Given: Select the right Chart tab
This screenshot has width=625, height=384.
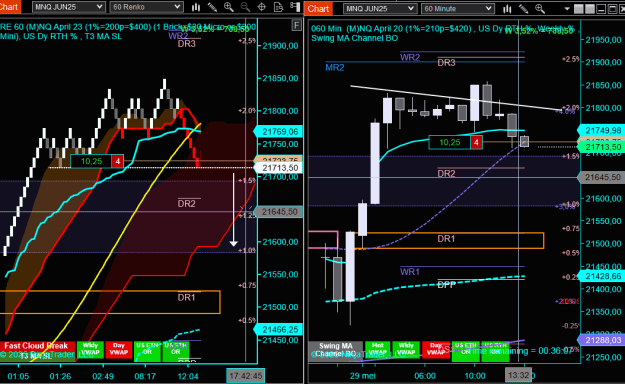Looking at the screenshot, I should pos(318,8).
